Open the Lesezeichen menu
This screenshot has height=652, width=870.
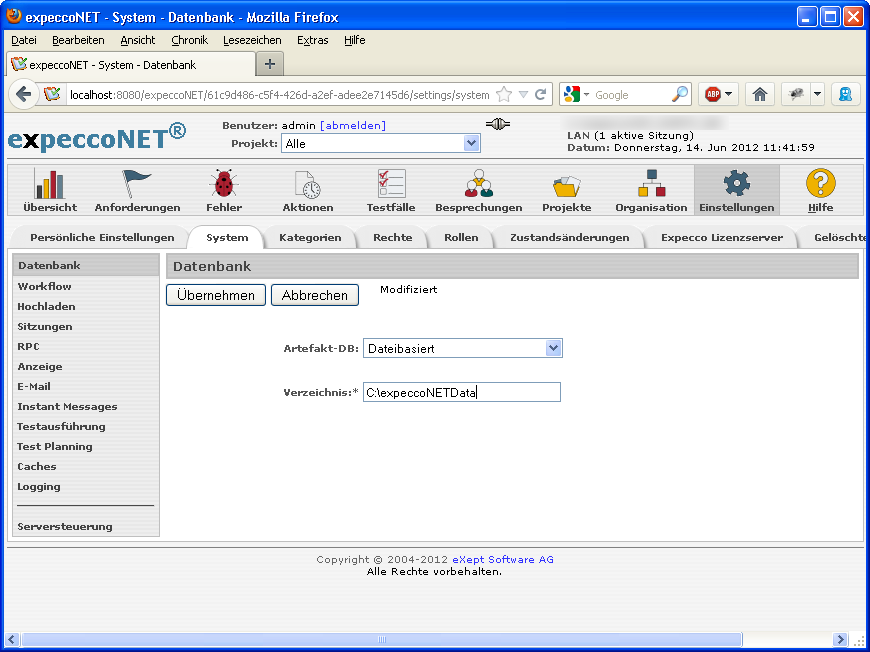tap(252, 40)
